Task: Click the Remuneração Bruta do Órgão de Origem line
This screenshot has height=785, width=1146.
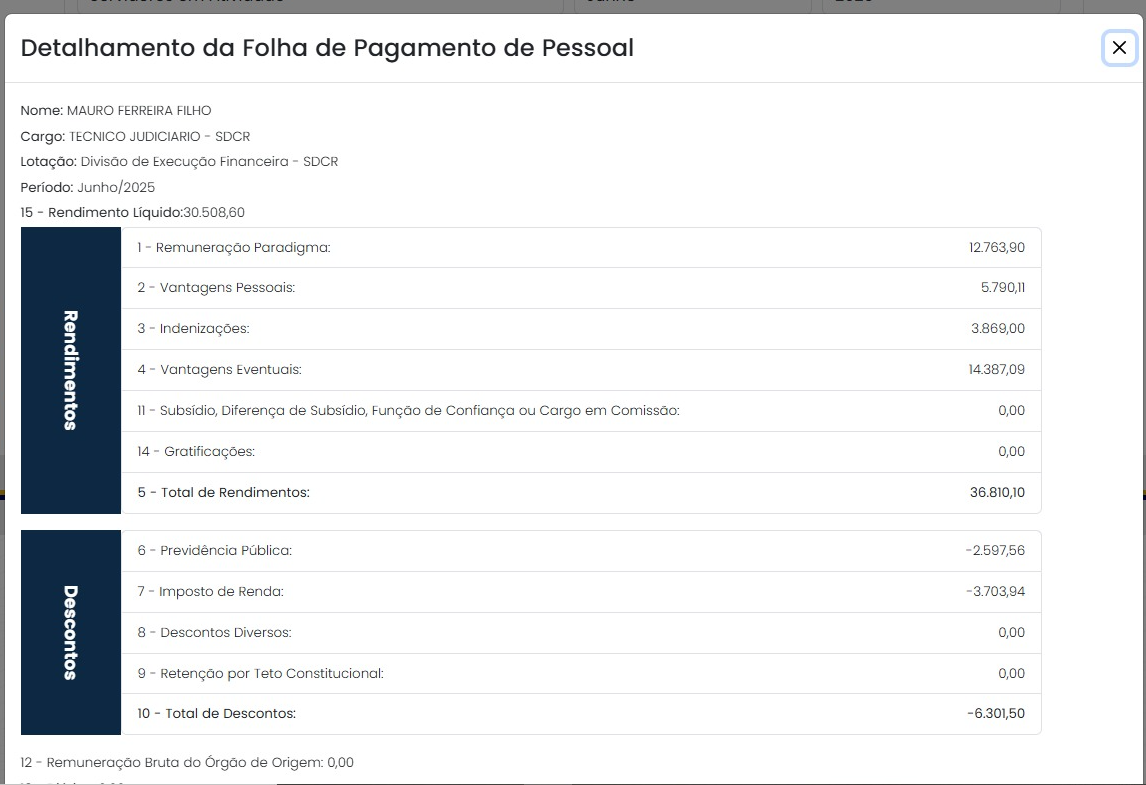Action: click(187, 763)
